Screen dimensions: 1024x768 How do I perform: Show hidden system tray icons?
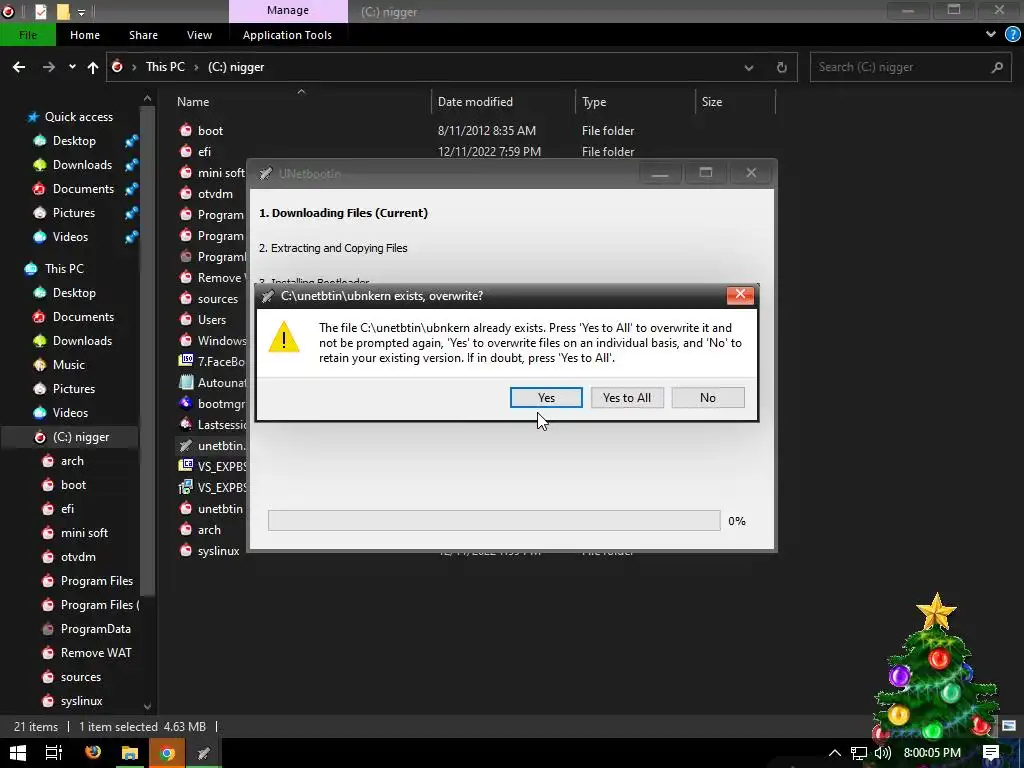(835, 753)
